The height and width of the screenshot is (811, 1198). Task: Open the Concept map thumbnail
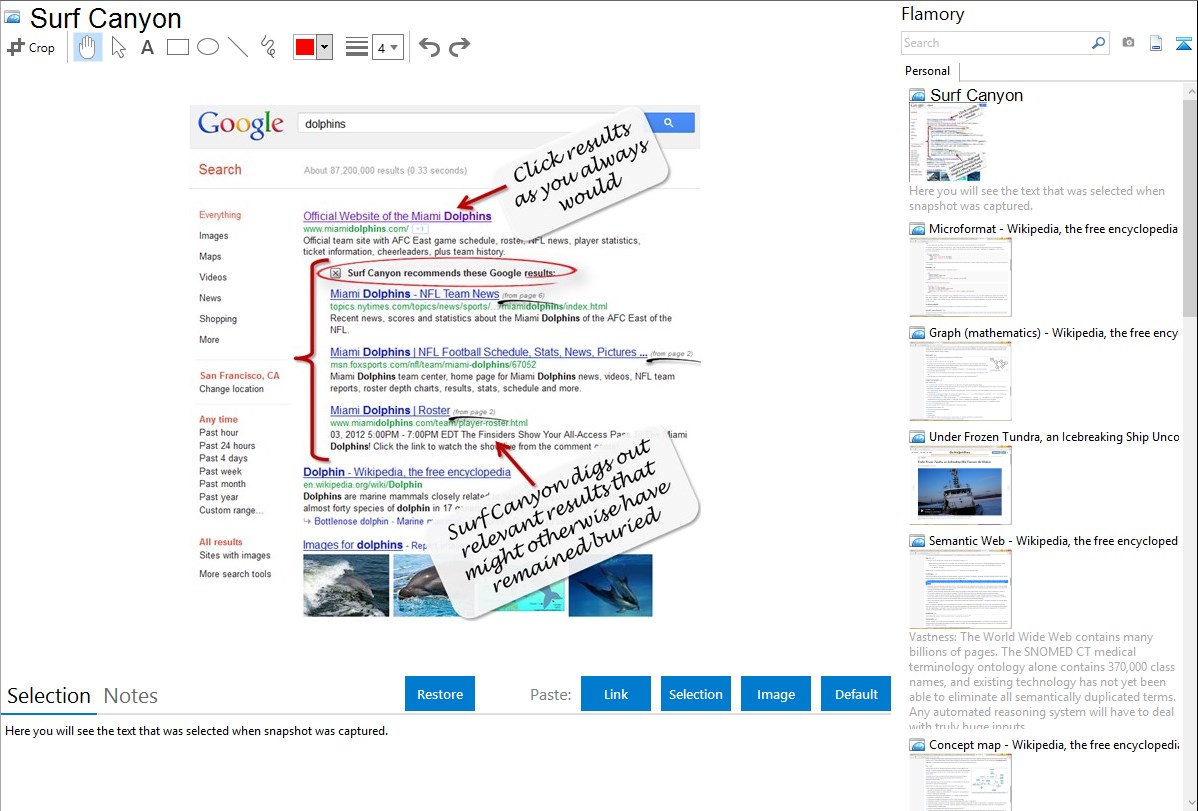[960, 782]
